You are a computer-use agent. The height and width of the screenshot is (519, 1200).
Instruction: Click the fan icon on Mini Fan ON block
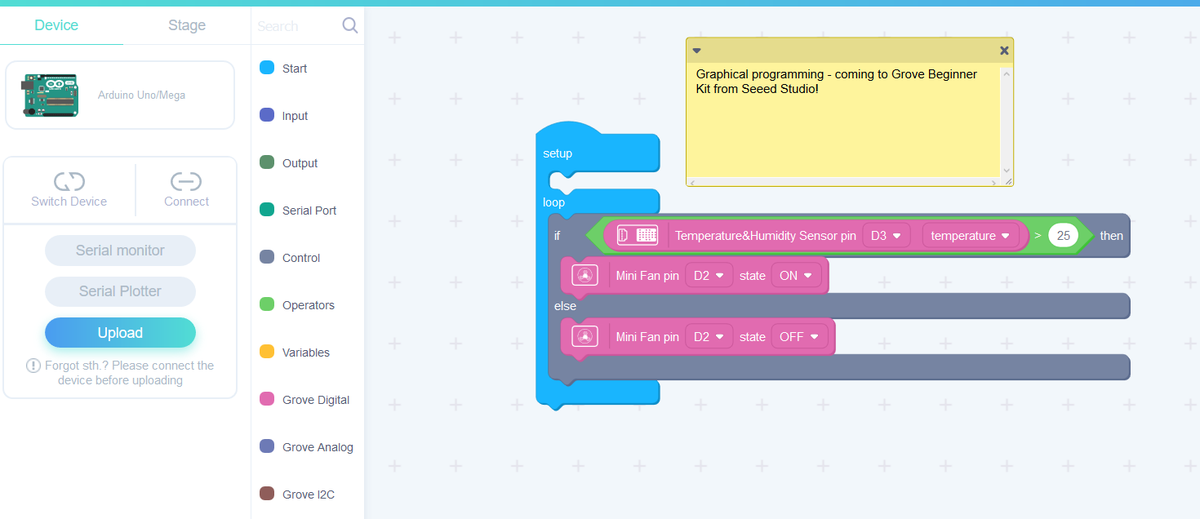tap(585, 275)
